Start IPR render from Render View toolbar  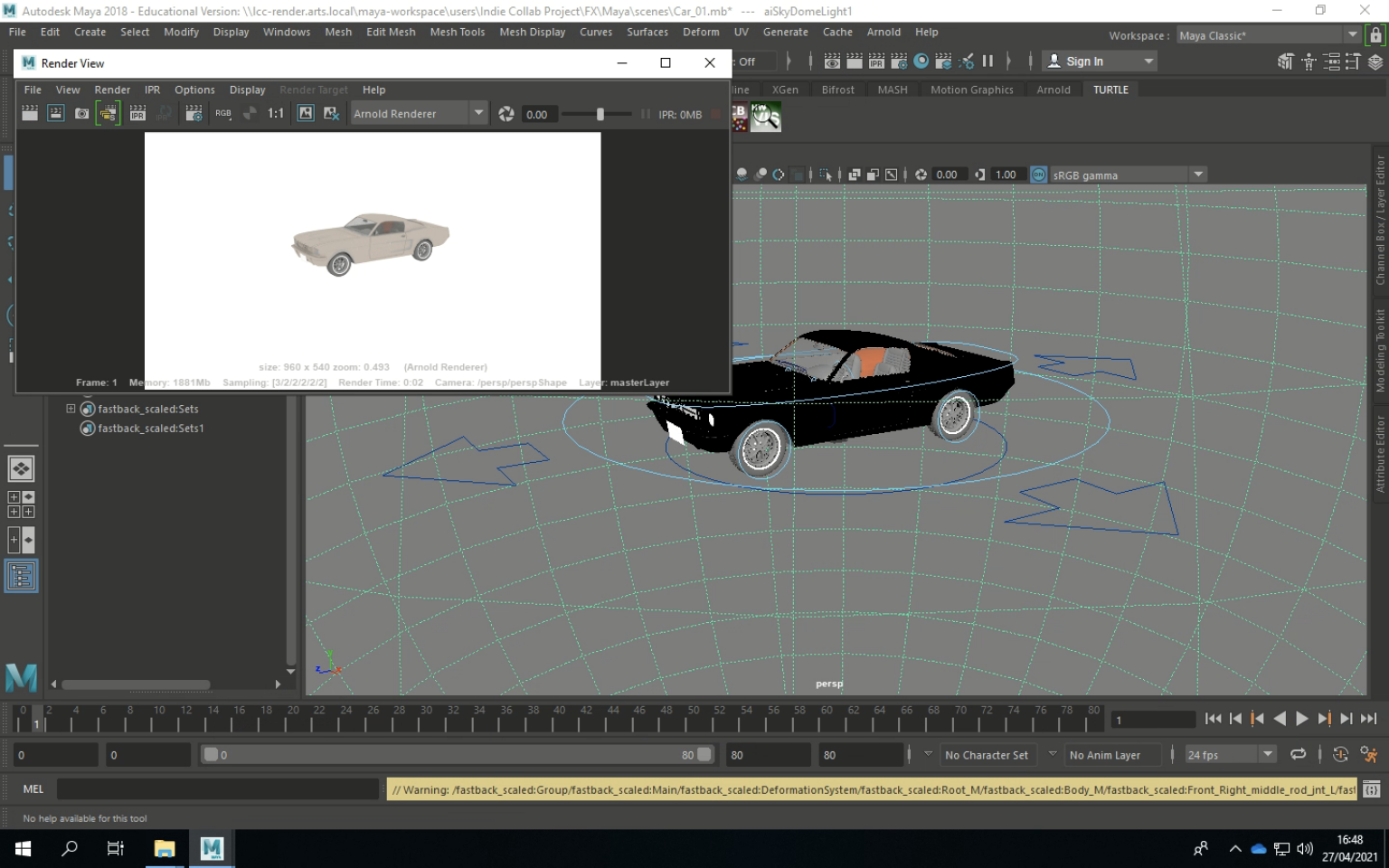(137, 114)
